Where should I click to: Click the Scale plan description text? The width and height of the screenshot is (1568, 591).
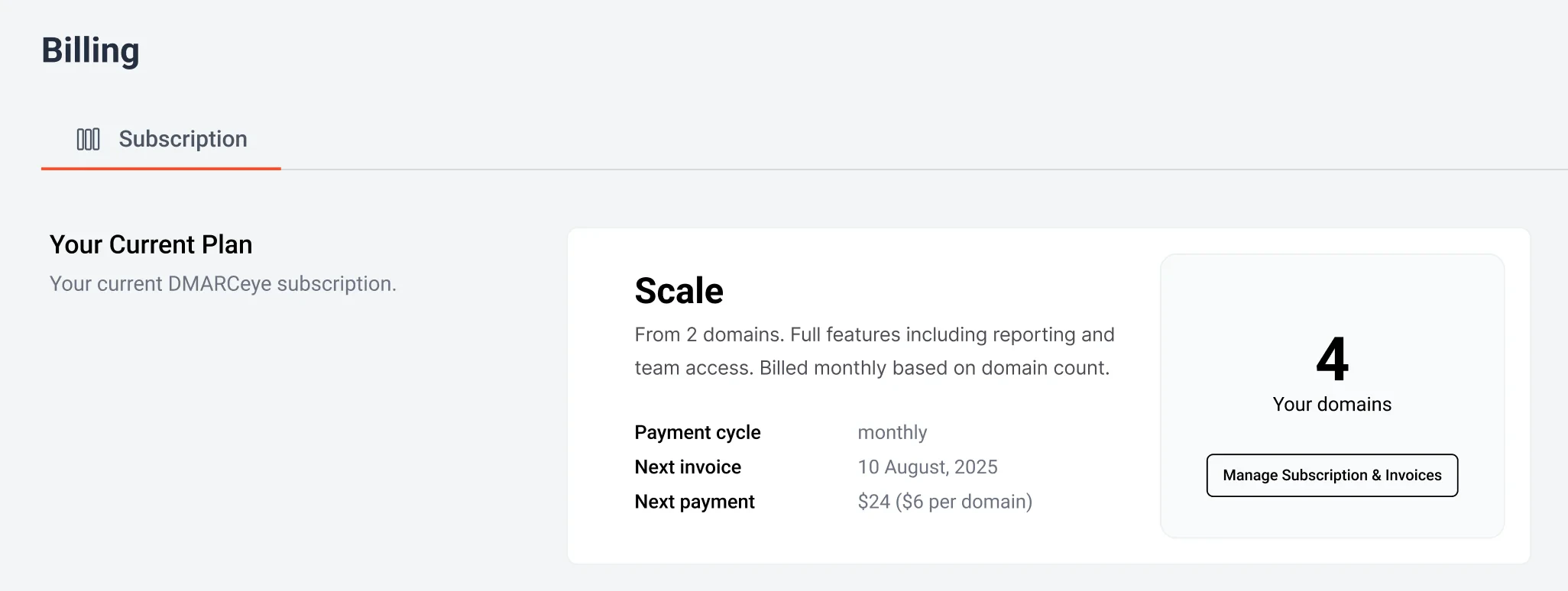(874, 351)
